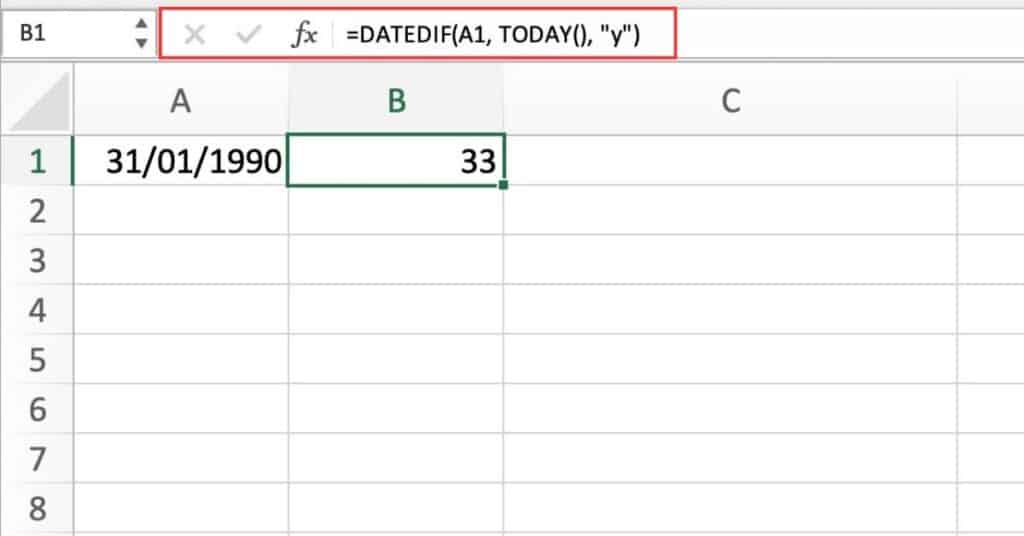1024x536 pixels.
Task: Click the green fill handle of cell B1
Action: click(502, 185)
